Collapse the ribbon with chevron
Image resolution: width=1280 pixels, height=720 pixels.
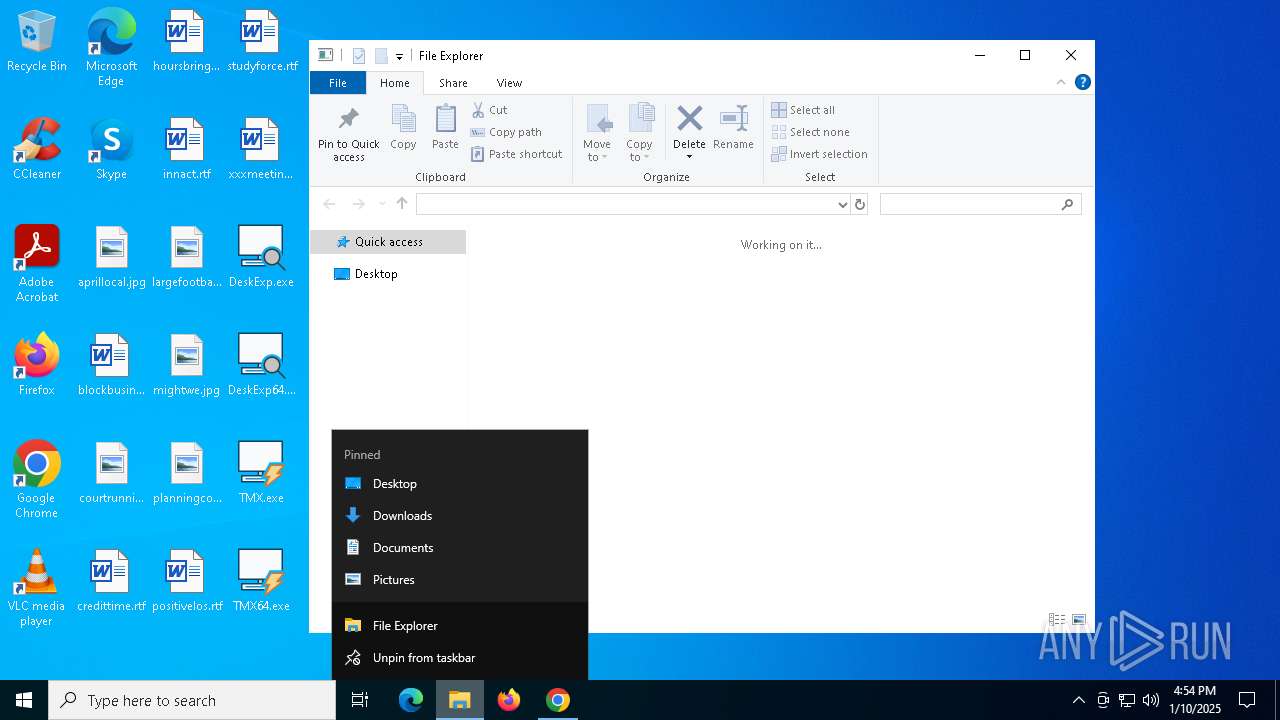1061,82
